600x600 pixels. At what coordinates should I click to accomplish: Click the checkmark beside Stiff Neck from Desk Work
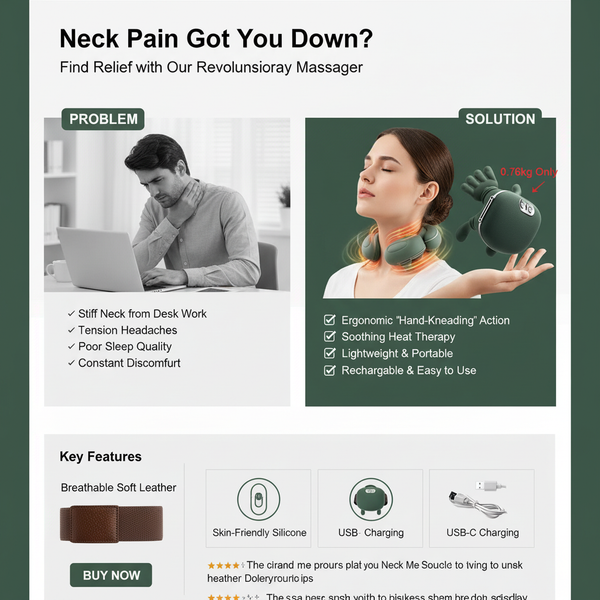pos(71,314)
